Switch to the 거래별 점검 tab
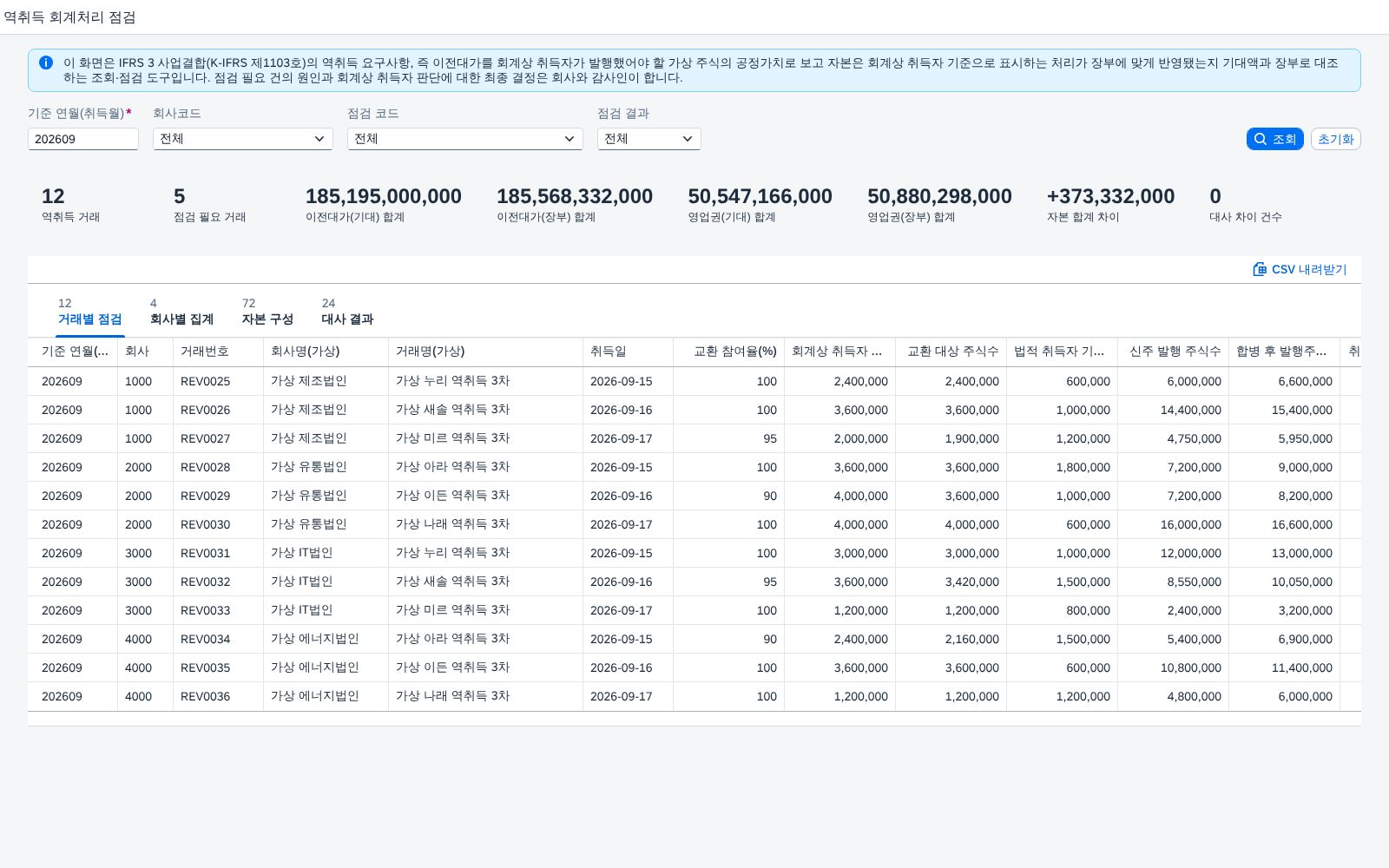 [x=89, y=312]
